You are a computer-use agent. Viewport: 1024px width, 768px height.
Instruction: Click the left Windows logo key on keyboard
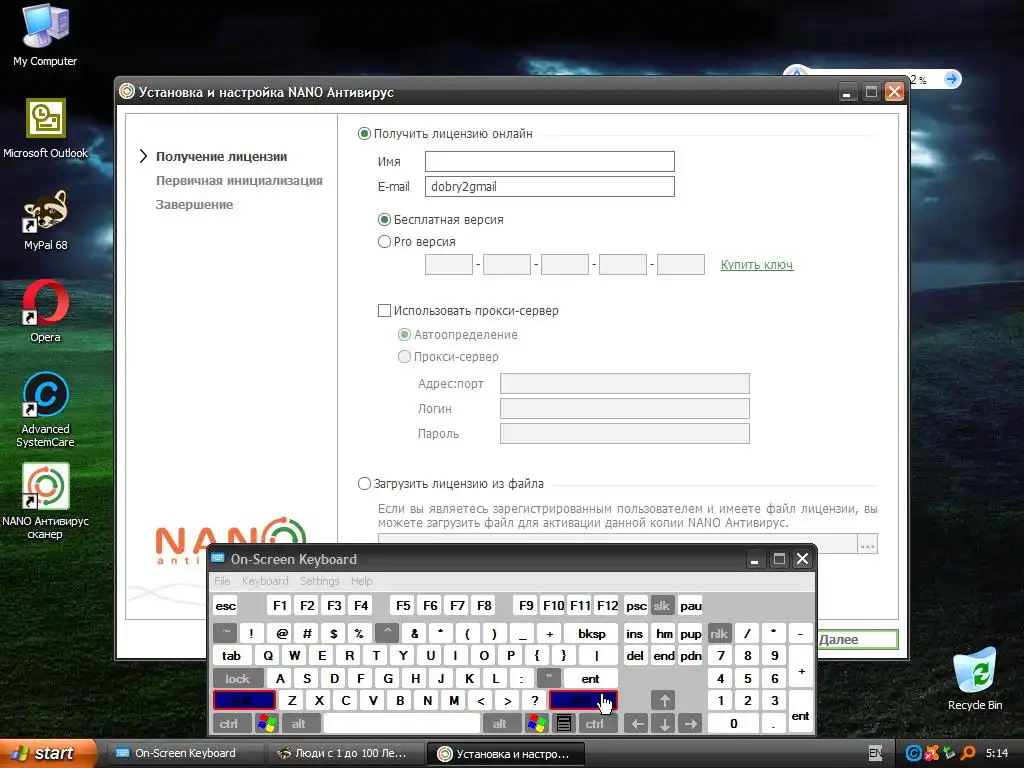tap(266, 724)
